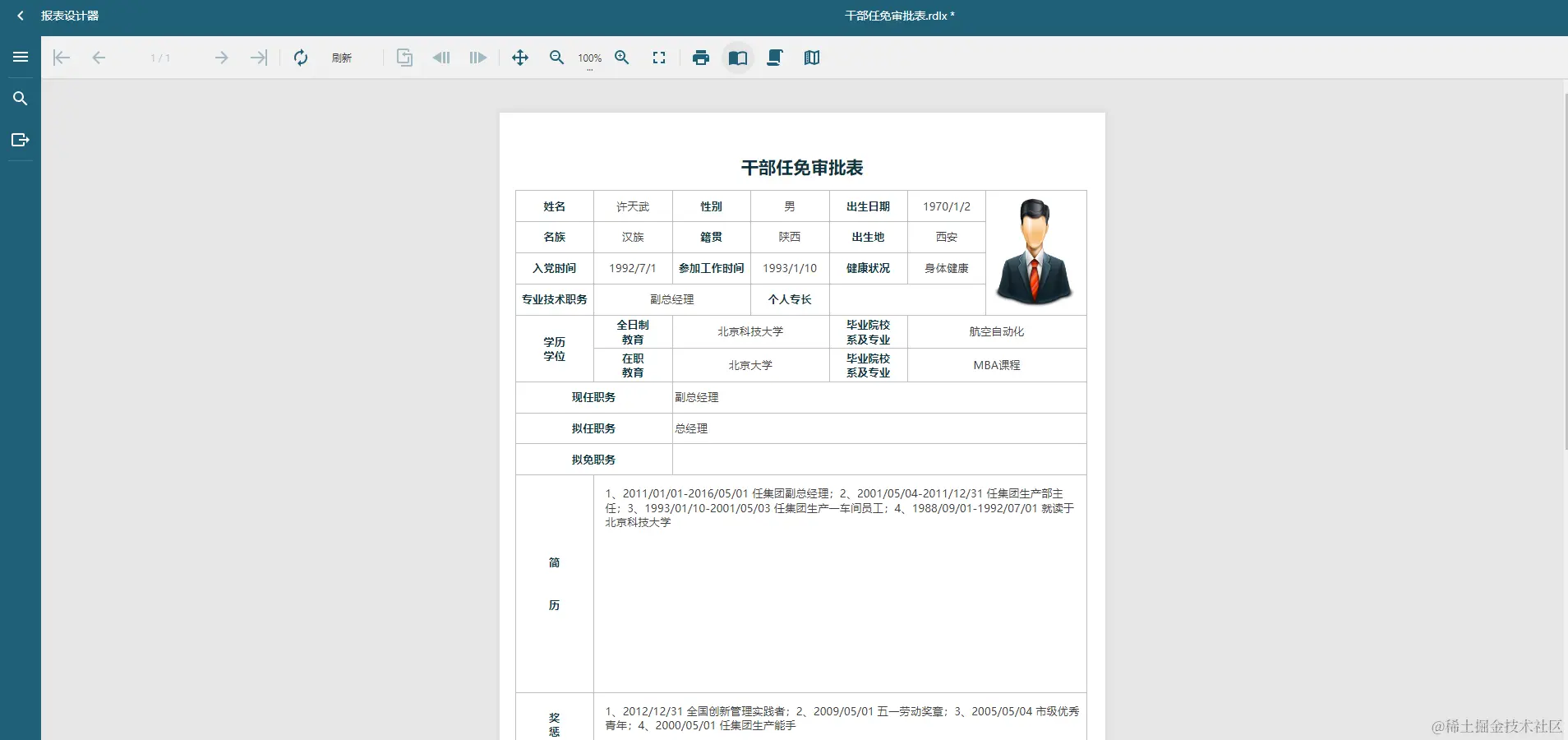The width and height of the screenshot is (1568, 740).
Task: Click the back-to-parent report icon
Action: pyautogui.click(x=404, y=58)
